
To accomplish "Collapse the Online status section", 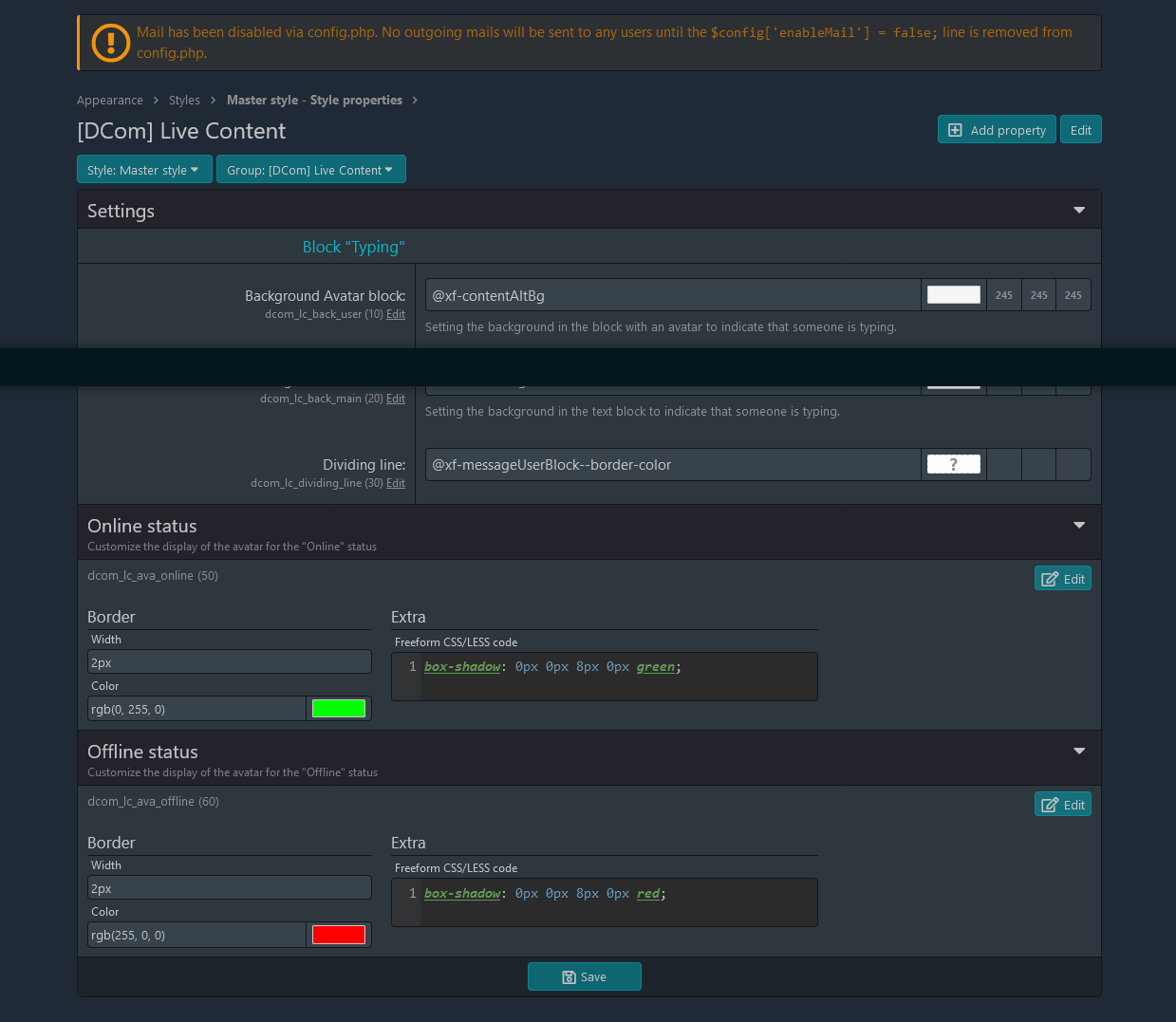I will point(1078,524).
